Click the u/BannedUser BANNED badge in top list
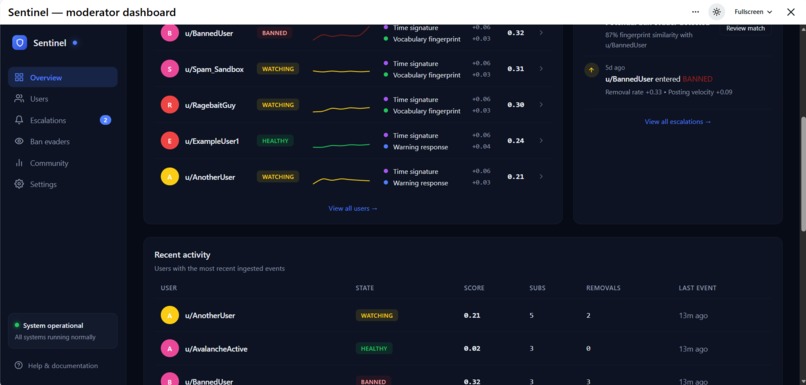 tap(275, 33)
